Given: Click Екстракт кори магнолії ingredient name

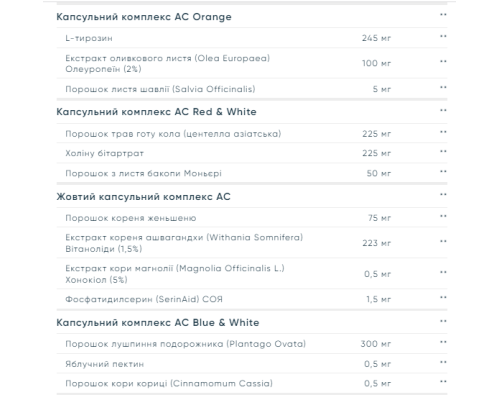Looking at the screenshot, I should [x=175, y=274].
